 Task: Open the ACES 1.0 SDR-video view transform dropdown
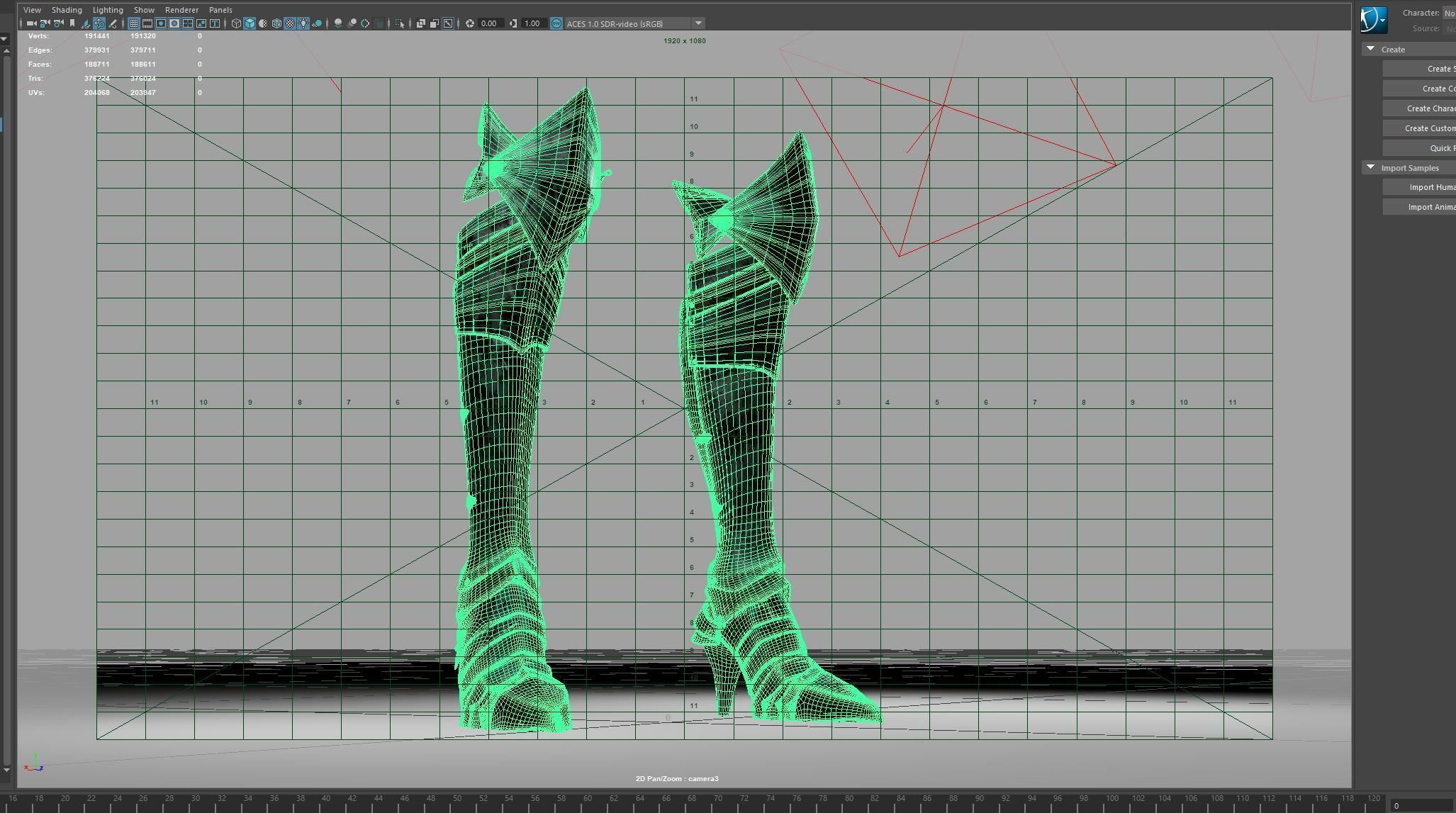(x=699, y=23)
